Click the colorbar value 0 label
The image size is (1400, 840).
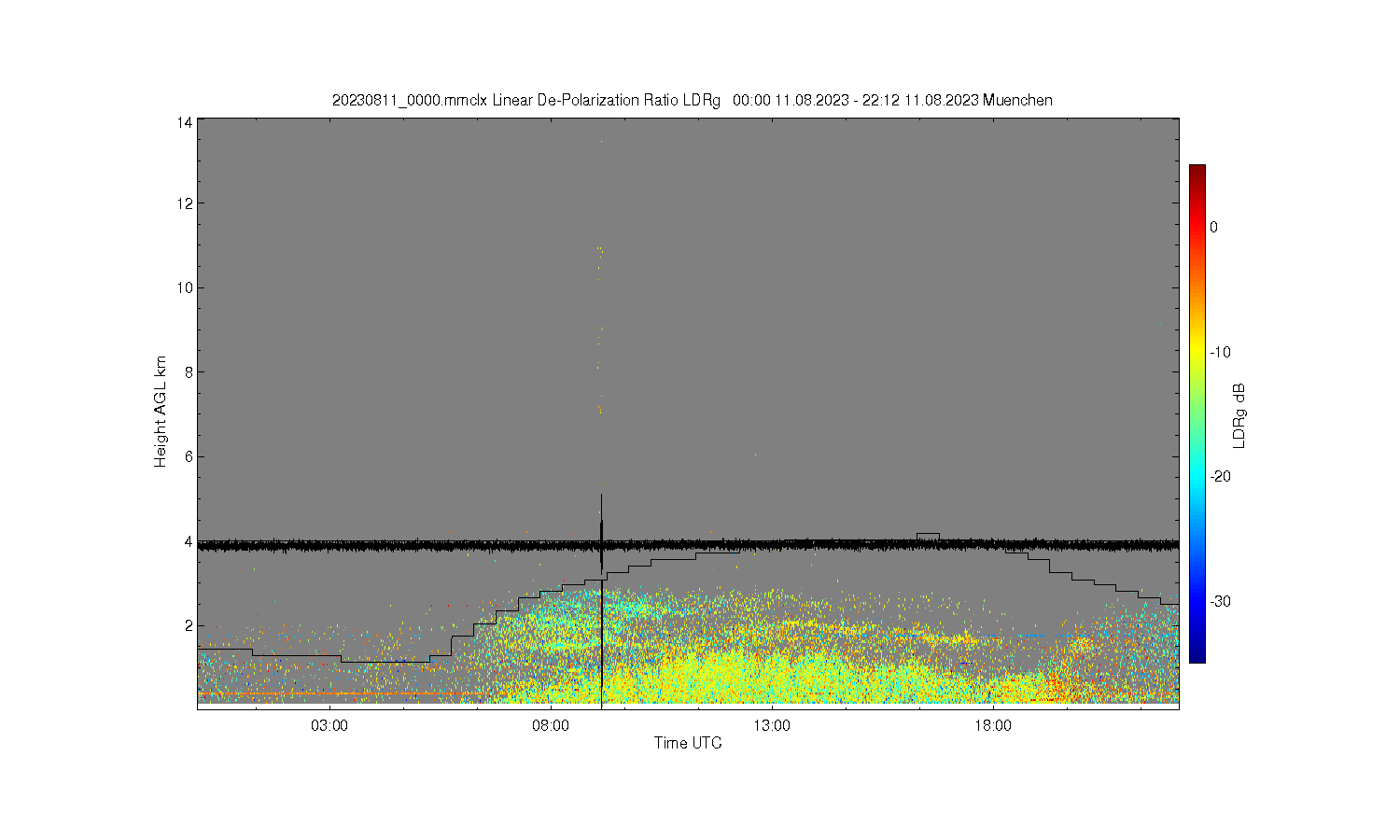(1213, 227)
